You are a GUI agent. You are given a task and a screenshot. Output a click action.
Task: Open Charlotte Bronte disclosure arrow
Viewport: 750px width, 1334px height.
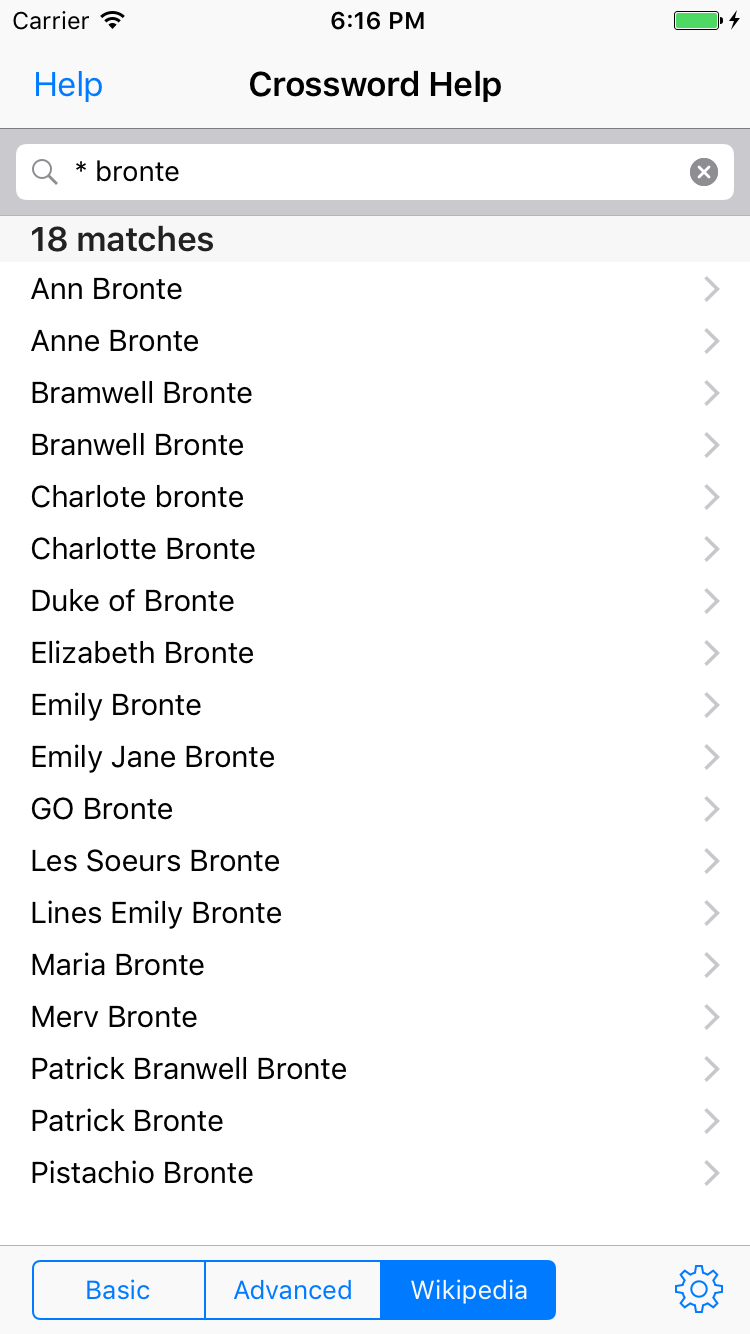pyautogui.click(x=711, y=549)
